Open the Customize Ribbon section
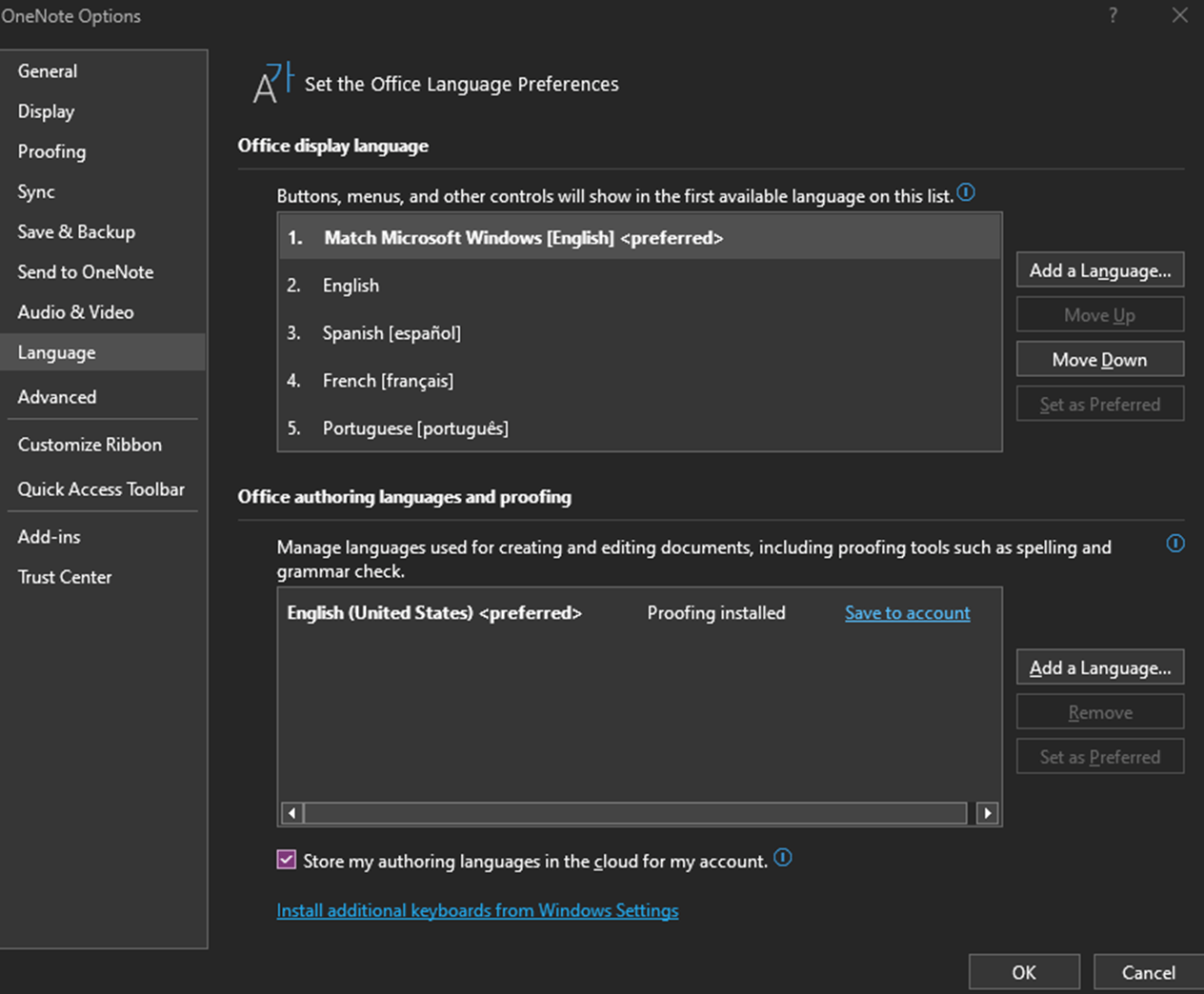The width and height of the screenshot is (1204, 994). 90,444
